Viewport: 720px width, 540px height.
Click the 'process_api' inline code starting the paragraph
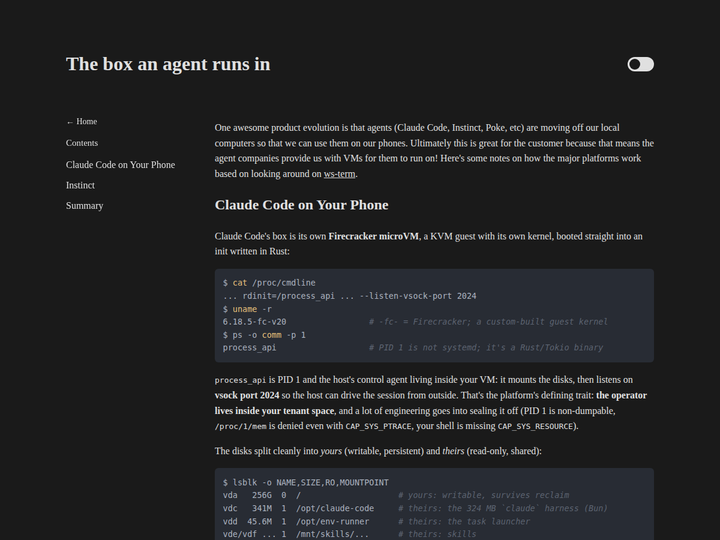tap(240, 380)
